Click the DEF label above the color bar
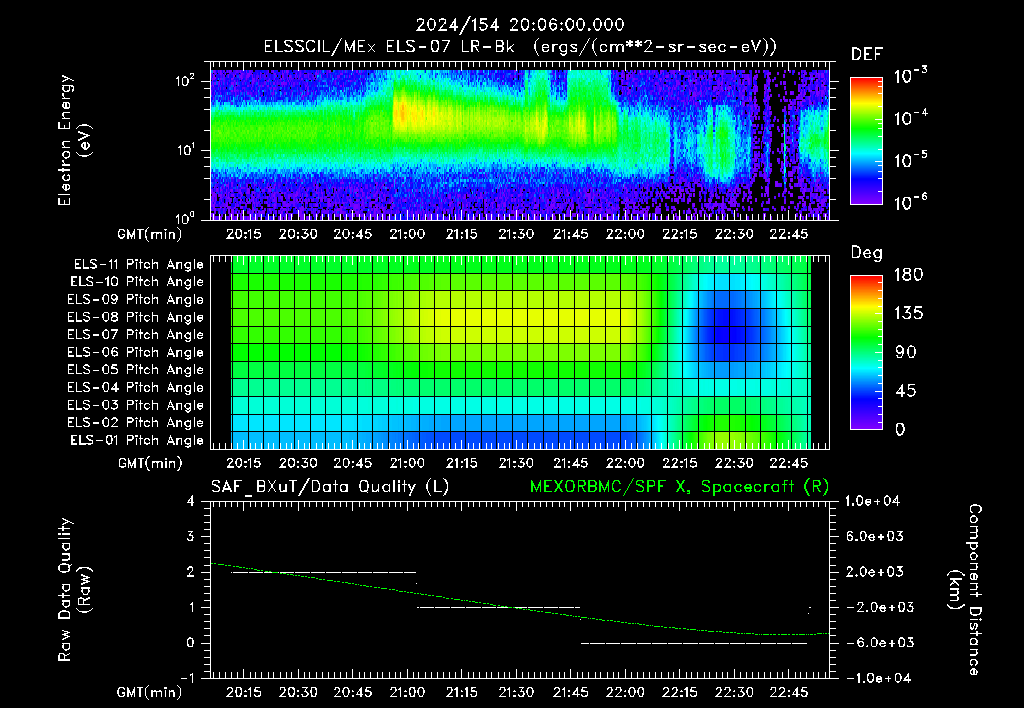Screen dimensions: 1024x708 pyautogui.click(x=867, y=54)
